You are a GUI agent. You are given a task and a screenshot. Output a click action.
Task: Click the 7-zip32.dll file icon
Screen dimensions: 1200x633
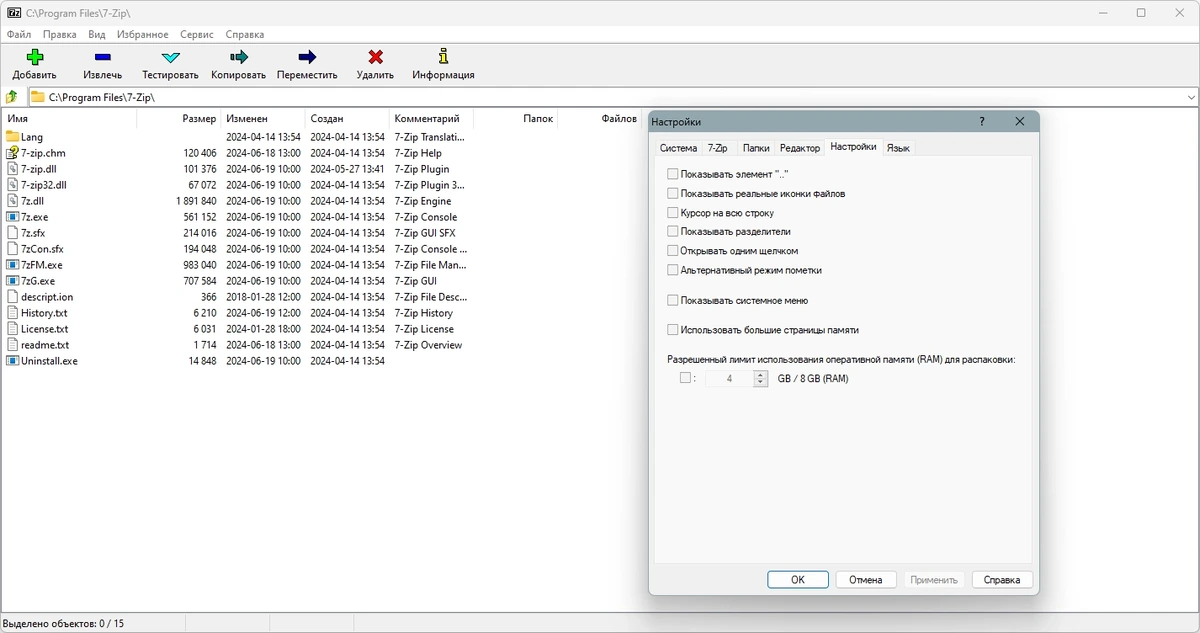click(x=12, y=185)
